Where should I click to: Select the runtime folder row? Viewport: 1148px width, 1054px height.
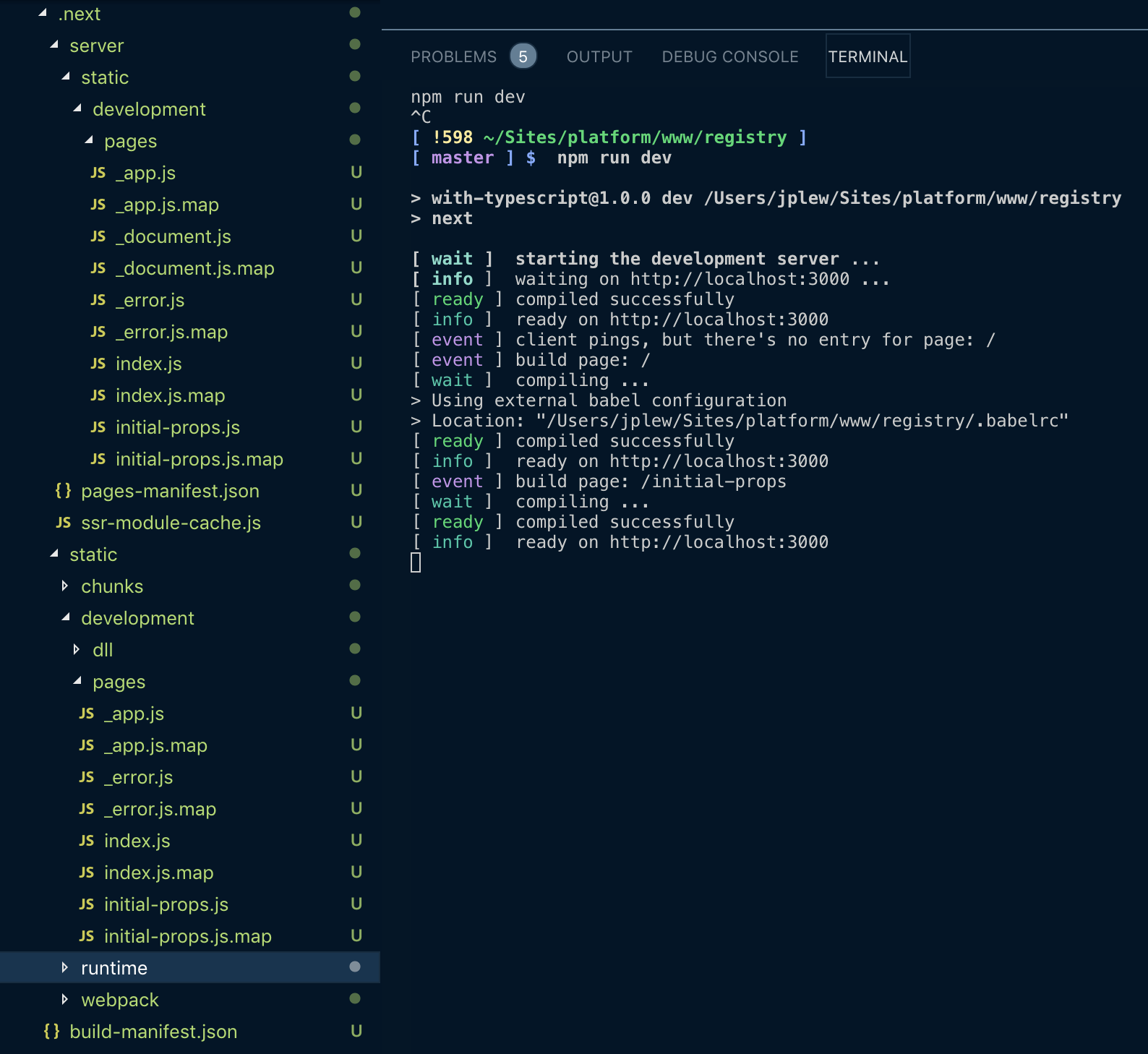(190, 967)
